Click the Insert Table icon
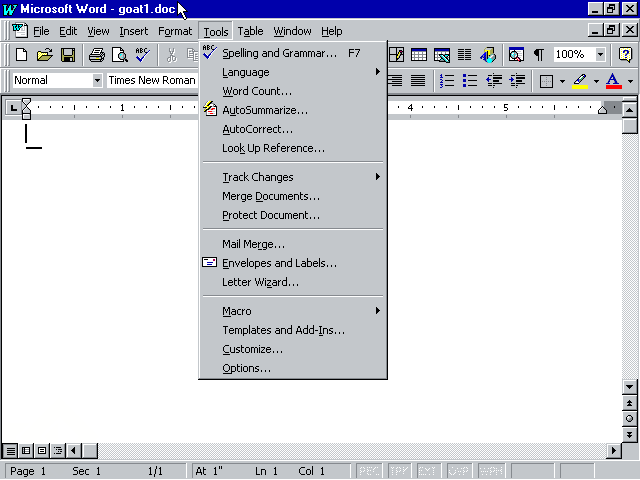This screenshot has height=480, width=640. point(419,54)
